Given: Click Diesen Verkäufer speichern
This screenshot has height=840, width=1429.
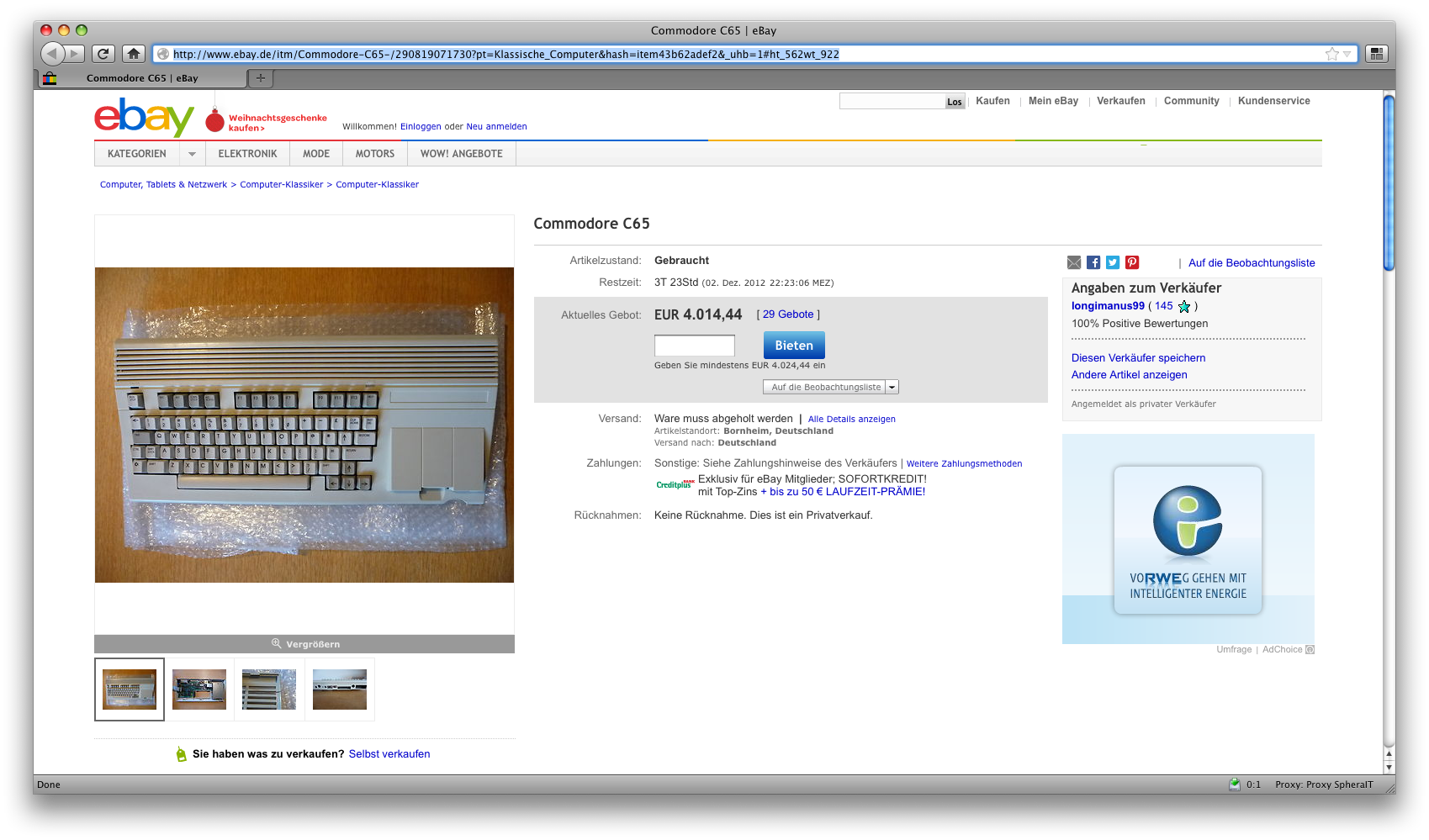Looking at the screenshot, I should (x=1138, y=358).
